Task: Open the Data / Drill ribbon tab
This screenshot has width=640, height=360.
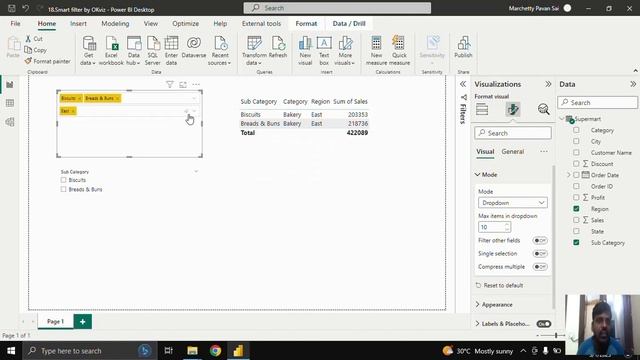Action: click(x=349, y=24)
